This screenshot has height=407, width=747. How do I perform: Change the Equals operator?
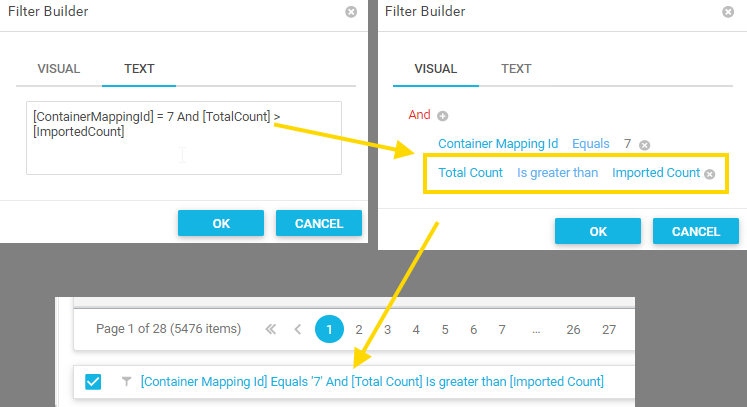click(590, 144)
